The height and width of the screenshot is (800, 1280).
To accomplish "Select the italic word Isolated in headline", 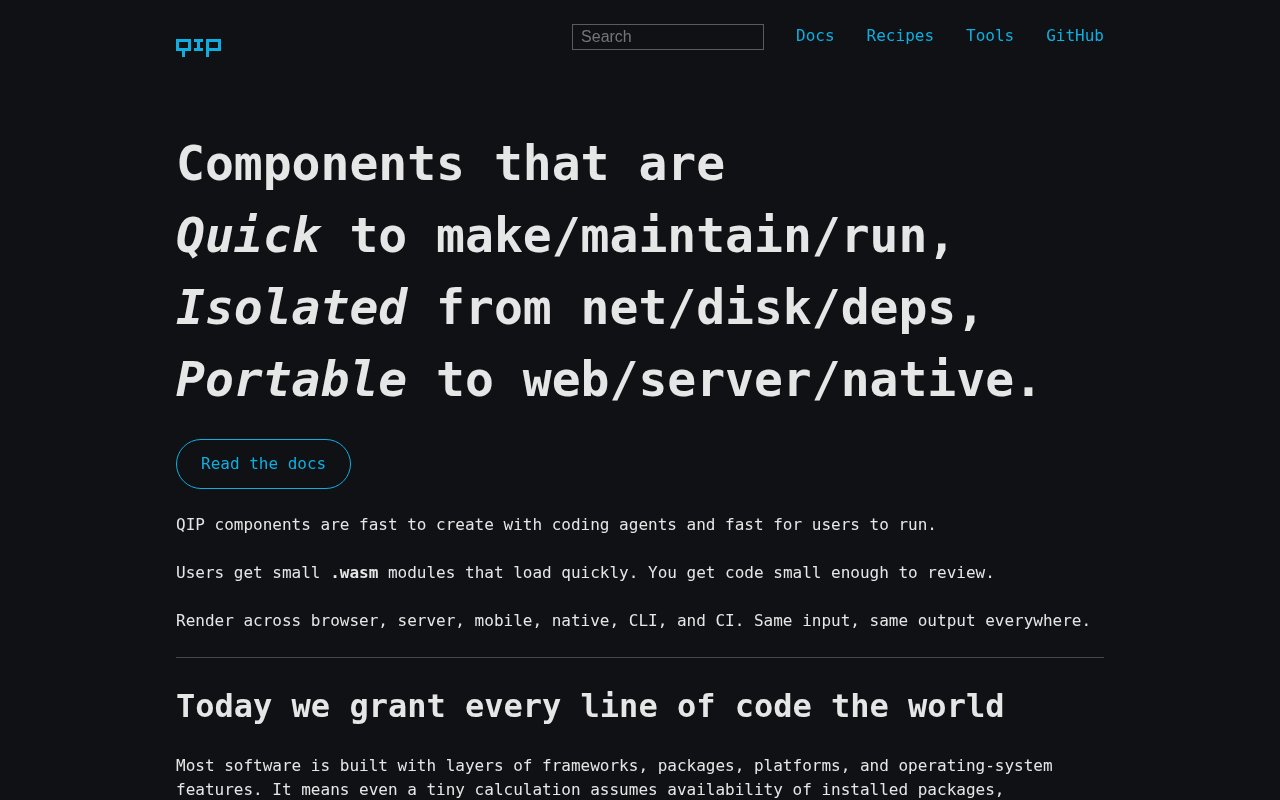I will (x=291, y=308).
